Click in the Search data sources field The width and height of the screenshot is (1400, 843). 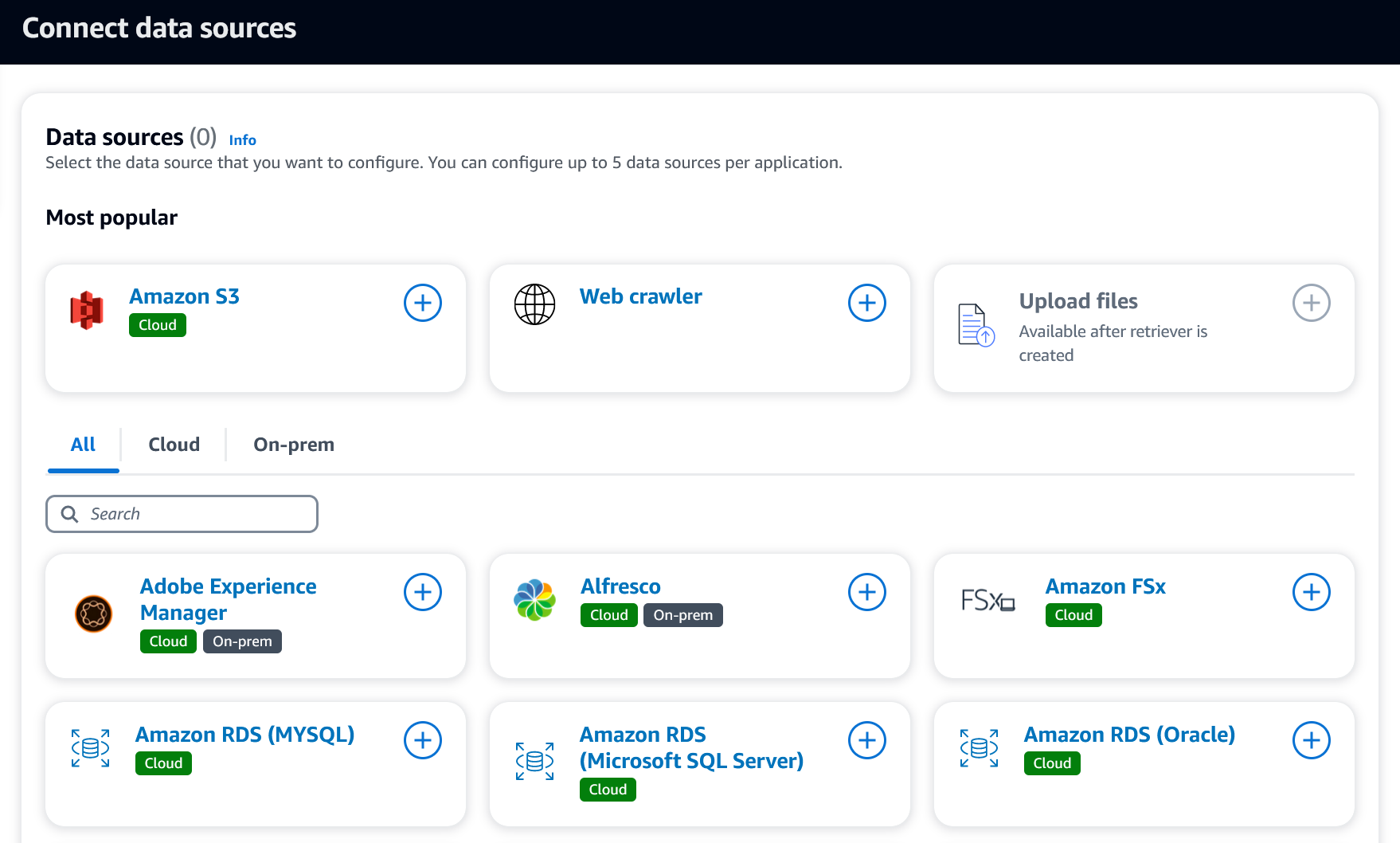pos(182,514)
